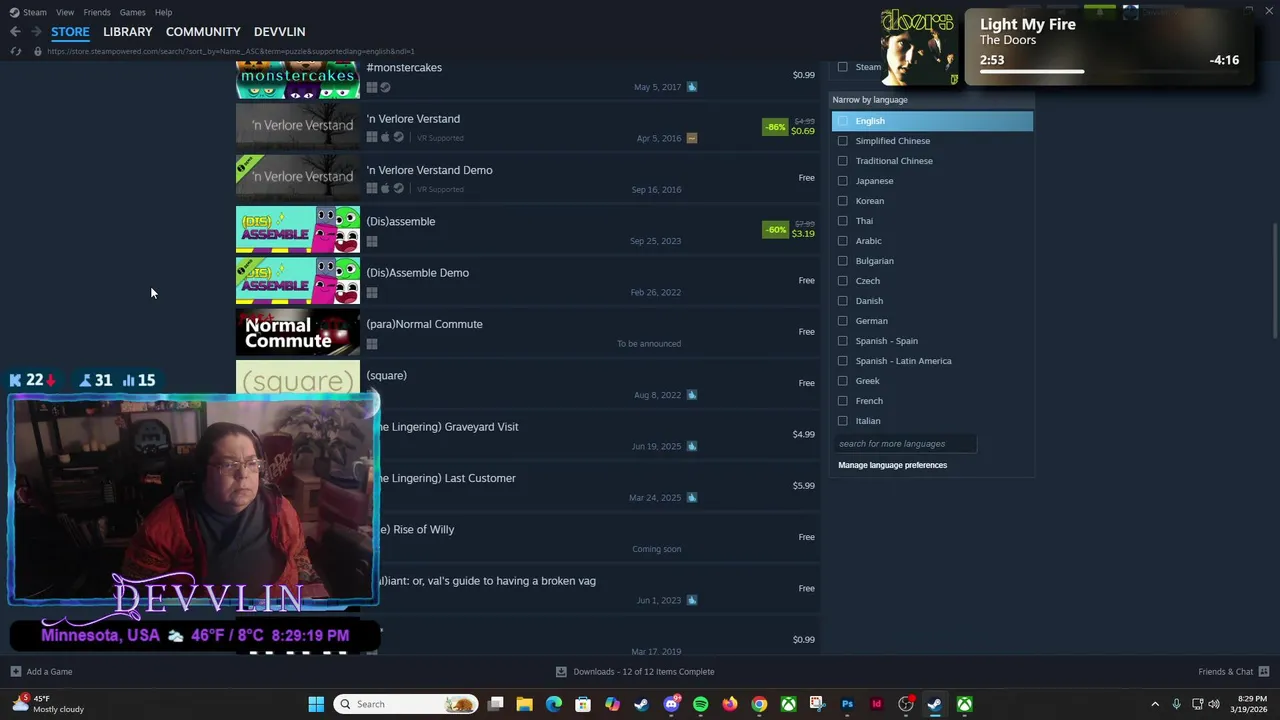1280x720 pixels.
Task: Reload the store page
Action: point(15,51)
